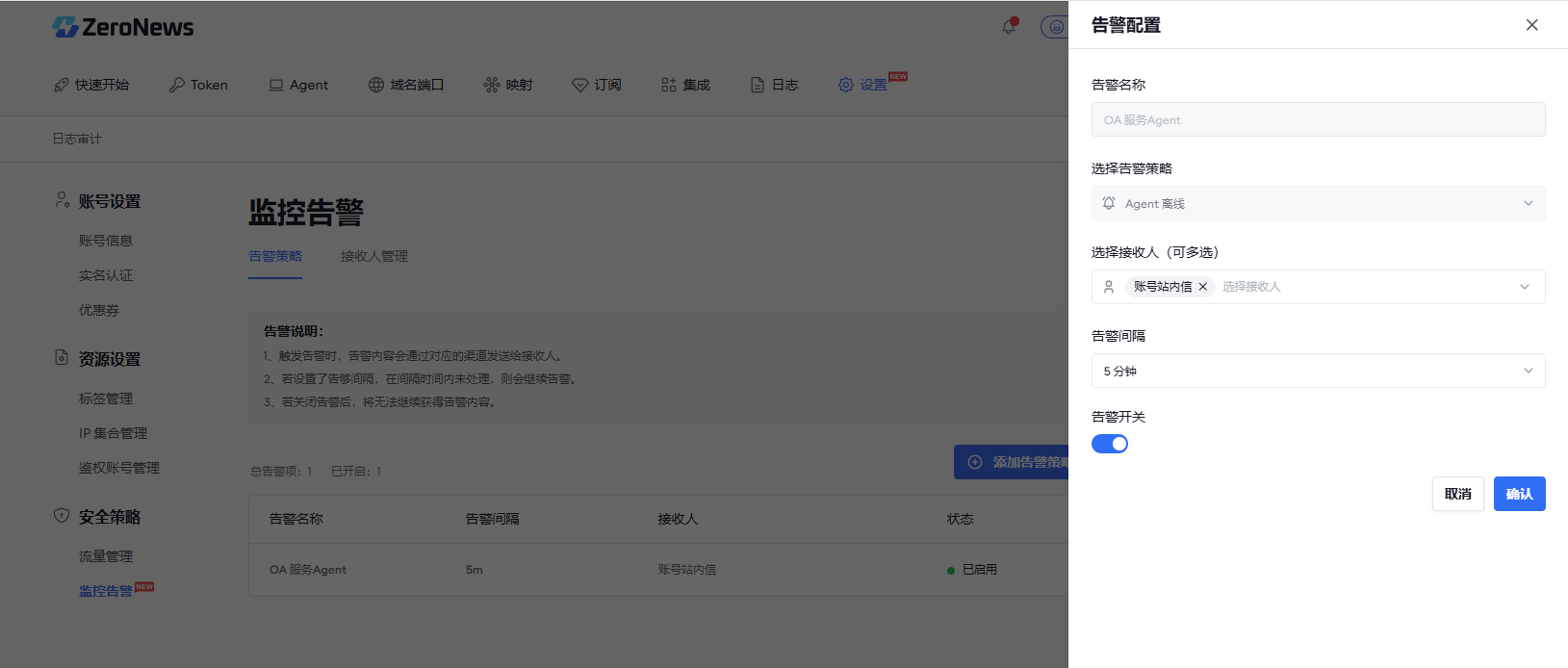Toggle the 告警开关 switch off

(1110, 444)
